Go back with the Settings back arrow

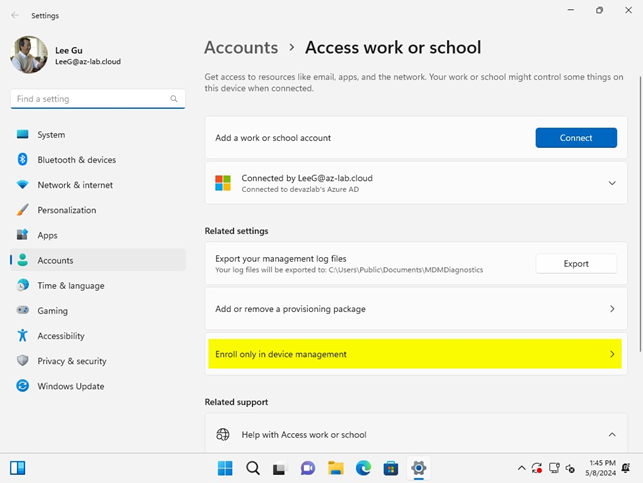pyautogui.click(x=15, y=16)
